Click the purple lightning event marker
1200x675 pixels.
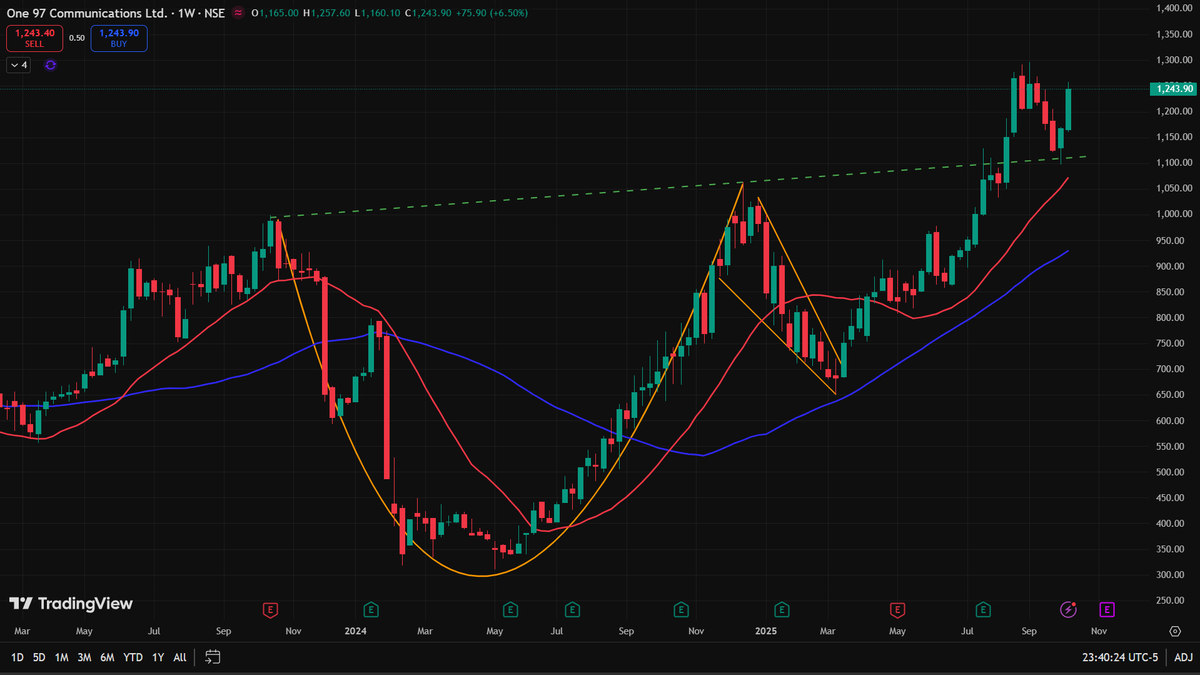pos(1069,609)
